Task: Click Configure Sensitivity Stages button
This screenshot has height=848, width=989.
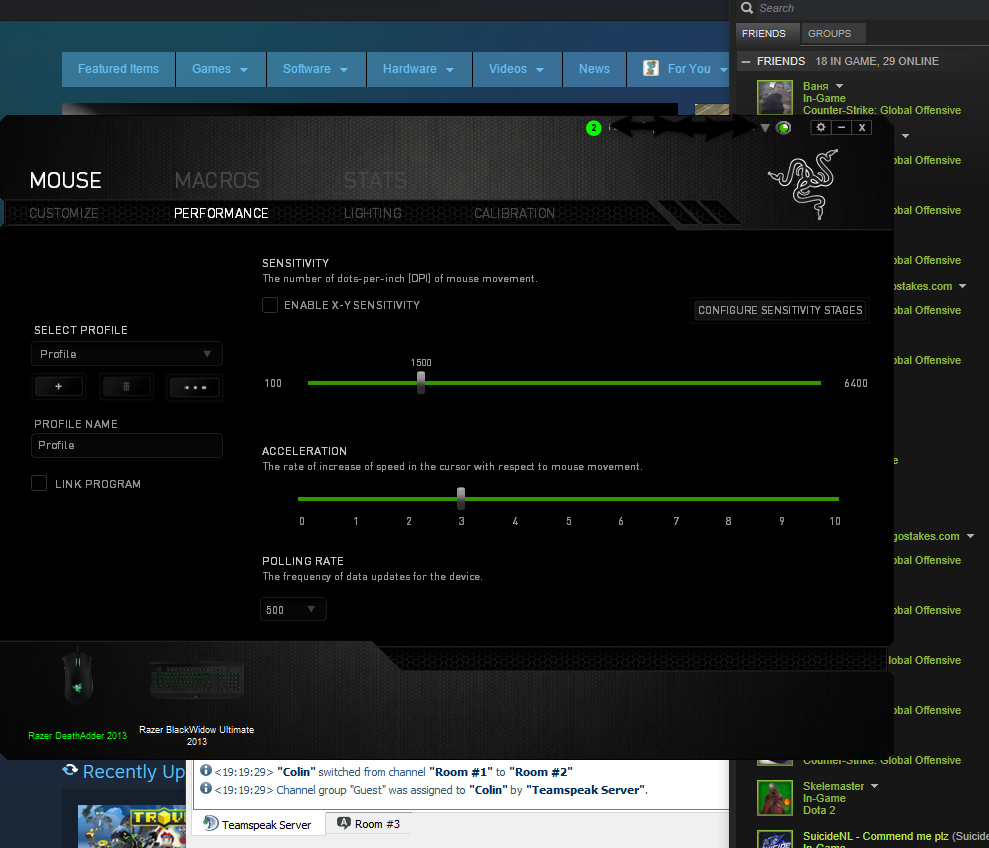Action: point(780,310)
